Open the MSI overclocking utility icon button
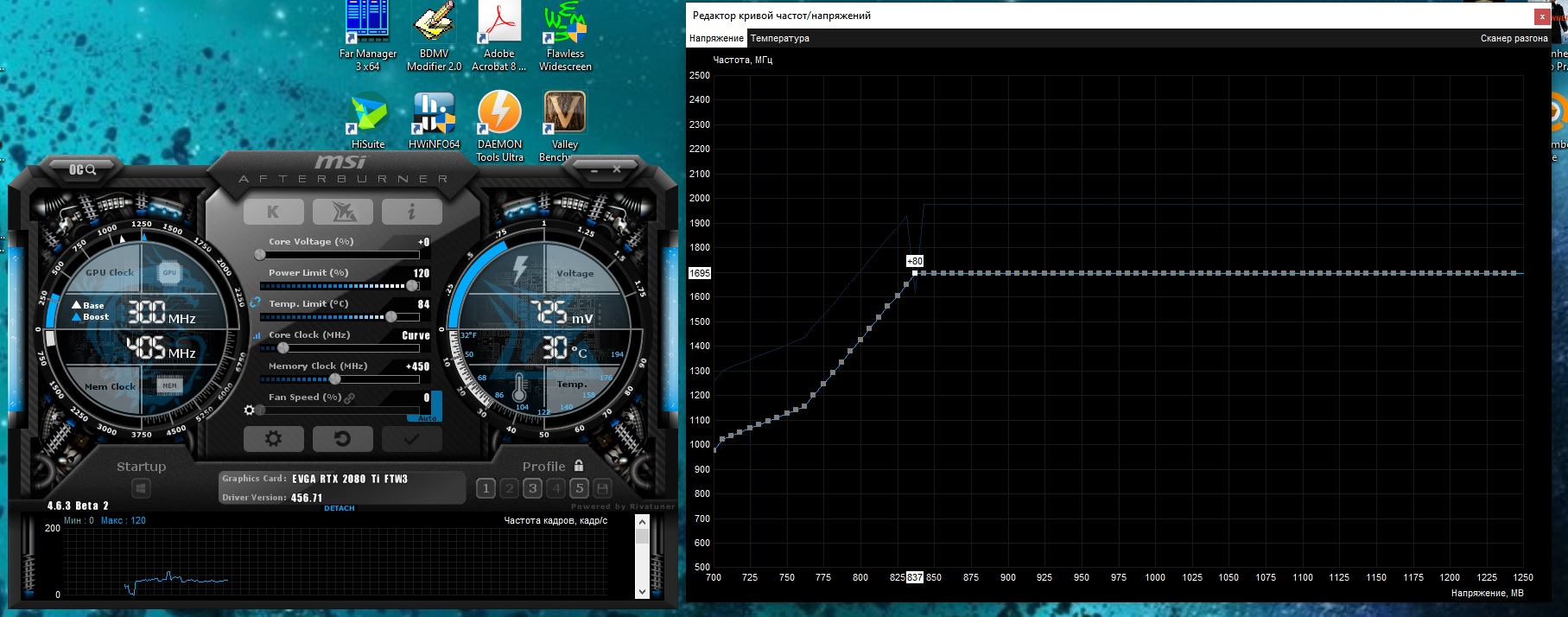This screenshot has height=617, width=1568. coord(342,212)
